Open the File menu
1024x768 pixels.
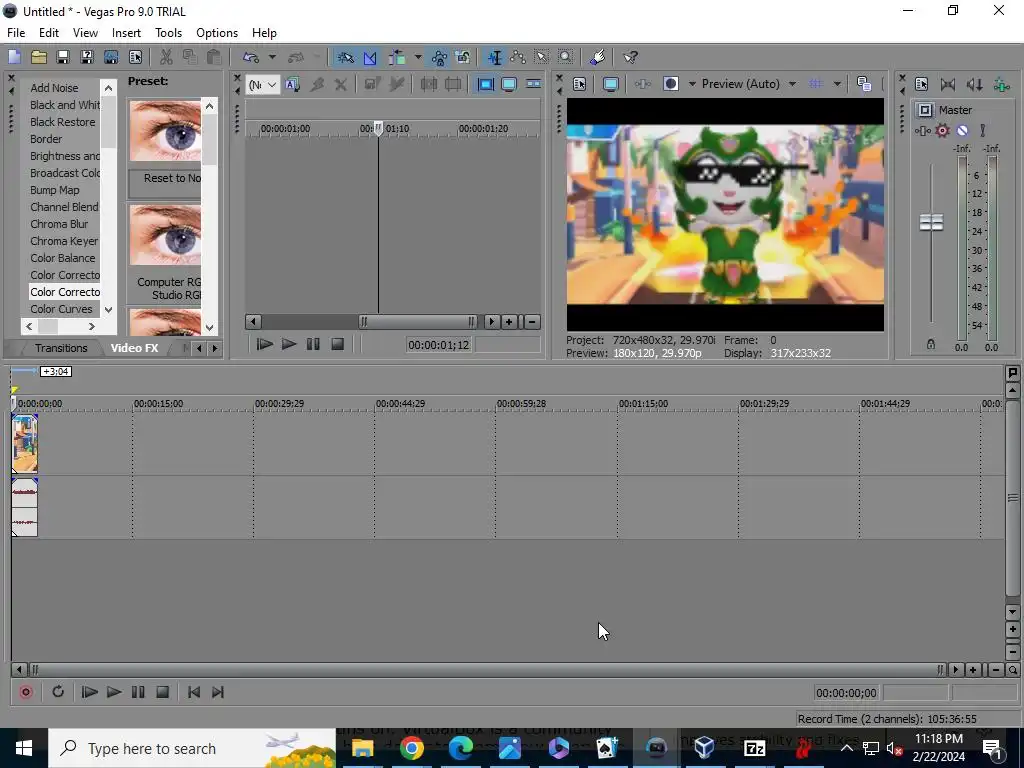pyautogui.click(x=16, y=33)
